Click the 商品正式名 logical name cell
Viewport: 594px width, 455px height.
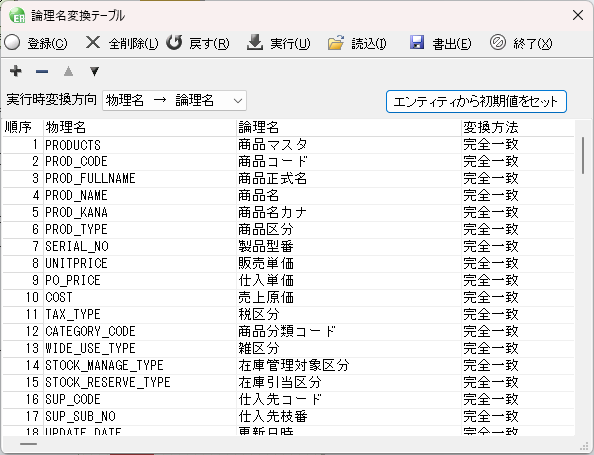click(x=349, y=179)
